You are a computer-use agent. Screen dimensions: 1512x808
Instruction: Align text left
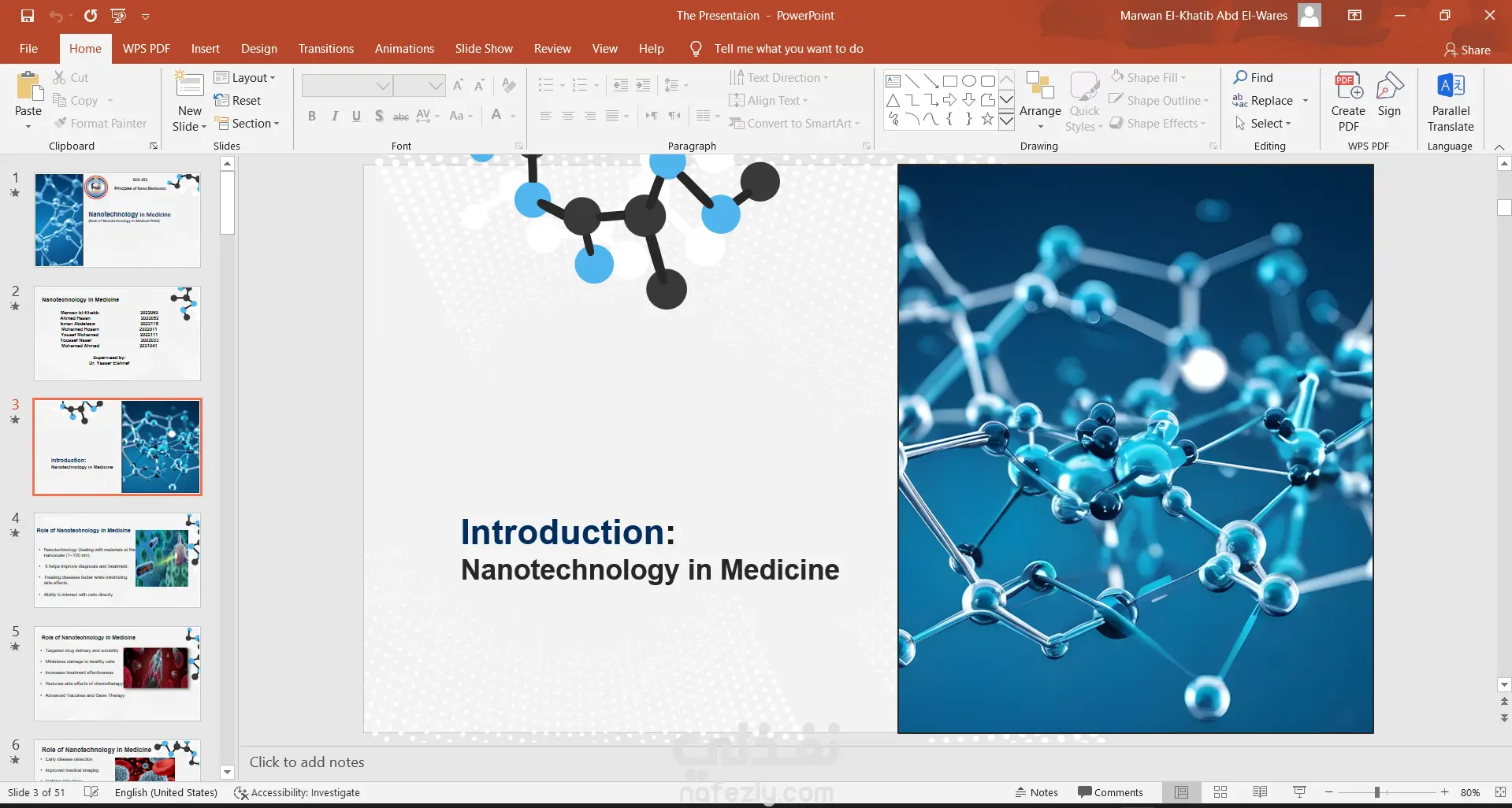(545, 116)
